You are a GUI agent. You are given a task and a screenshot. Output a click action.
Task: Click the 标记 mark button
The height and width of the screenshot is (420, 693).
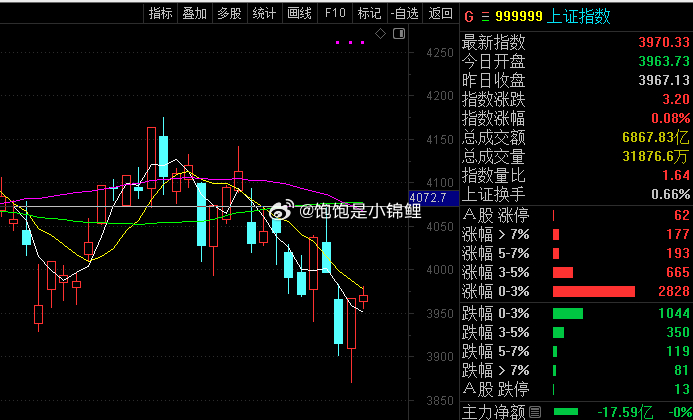[x=369, y=13]
